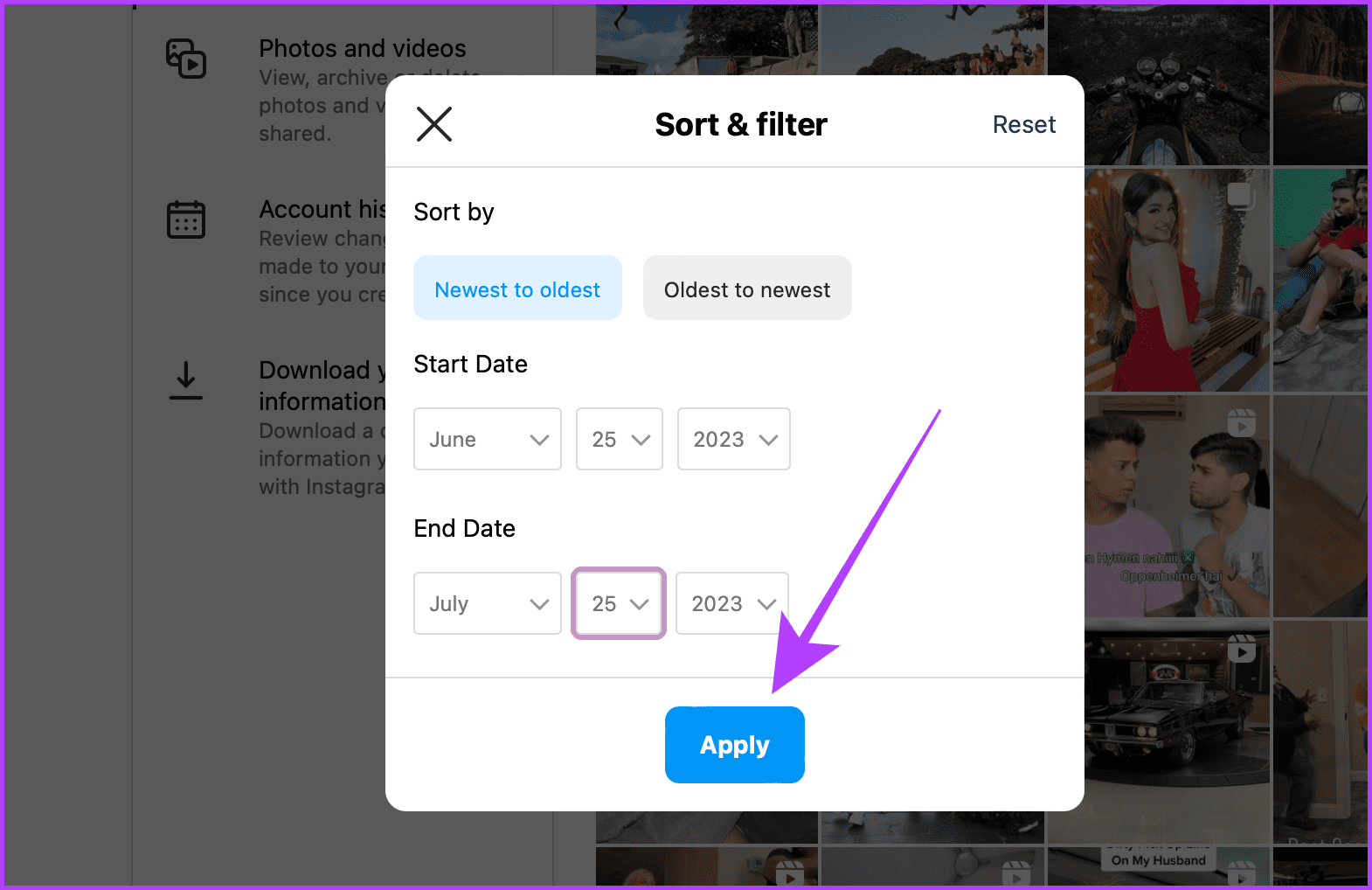The width and height of the screenshot is (1372, 890).
Task: Select Newest to oldest sorting
Action: tap(517, 289)
